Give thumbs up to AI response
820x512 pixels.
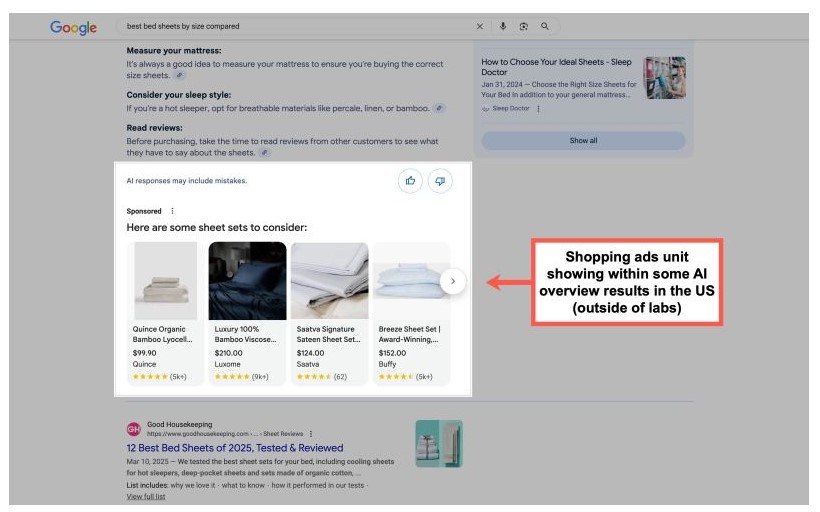pyautogui.click(x=411, y=181)
